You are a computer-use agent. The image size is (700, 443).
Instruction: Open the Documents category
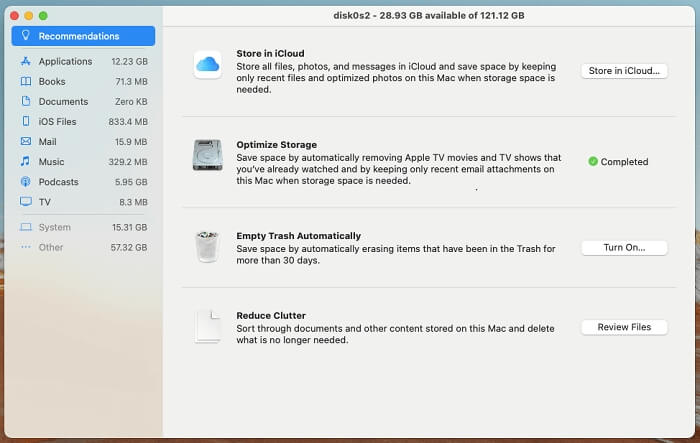click(83, 101)
